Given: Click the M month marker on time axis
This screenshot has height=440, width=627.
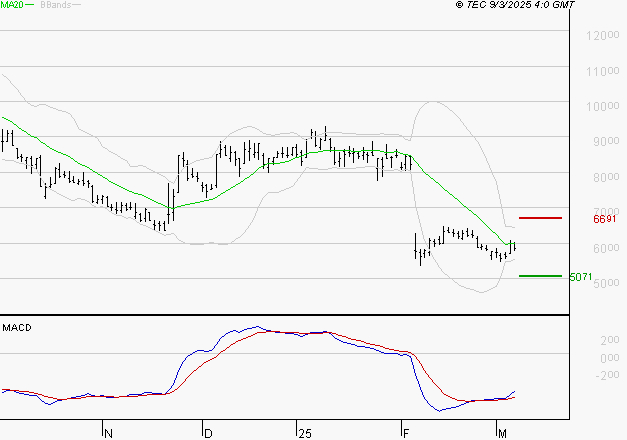Looking at the screenshot, I should click(502, 433).
